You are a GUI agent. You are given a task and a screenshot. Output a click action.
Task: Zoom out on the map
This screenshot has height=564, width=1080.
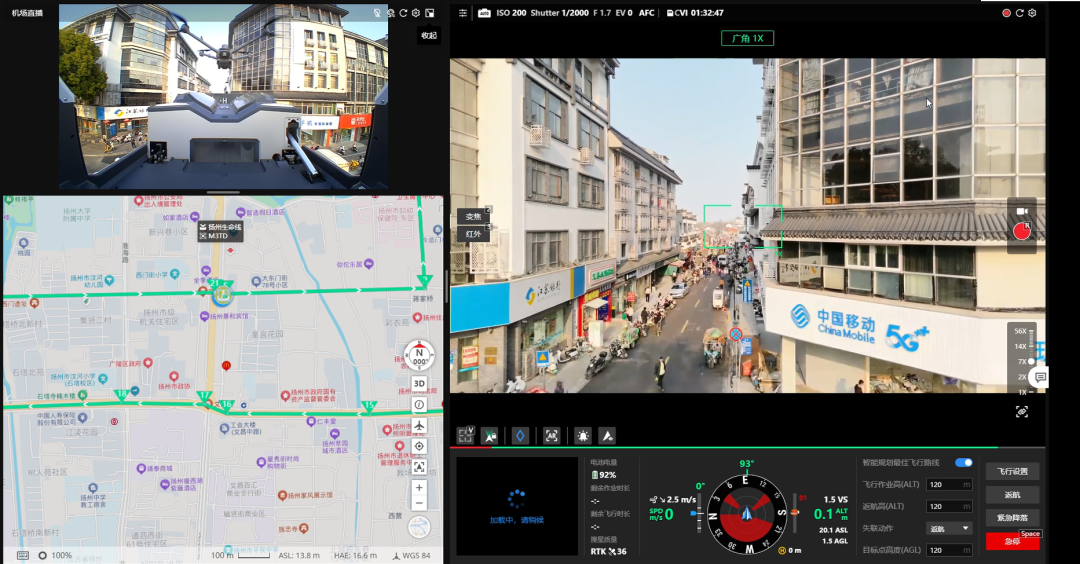tap(419, 503)
